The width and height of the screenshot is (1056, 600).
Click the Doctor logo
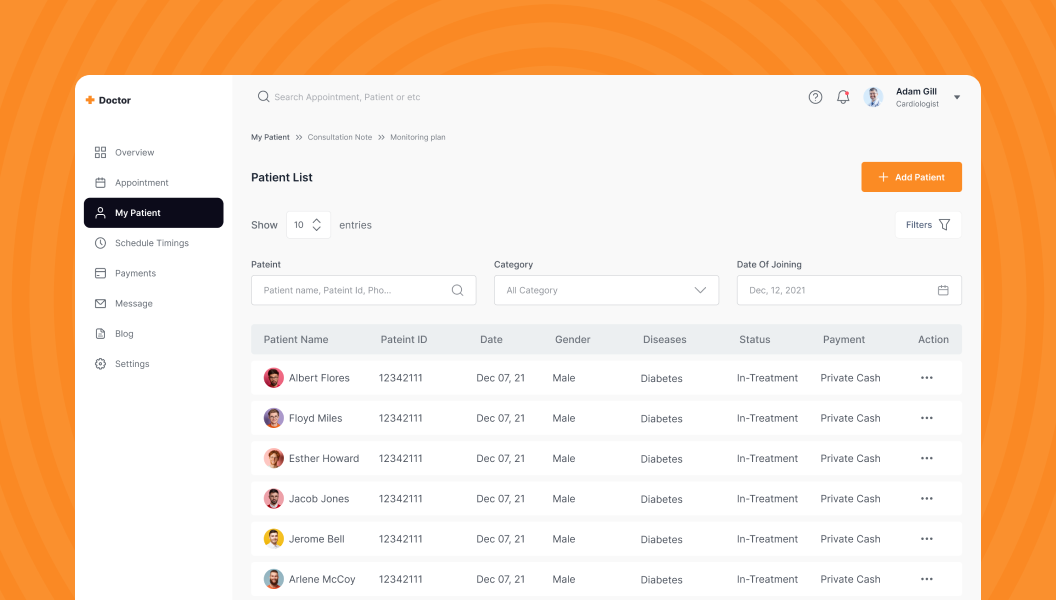(x=108, y=100)
